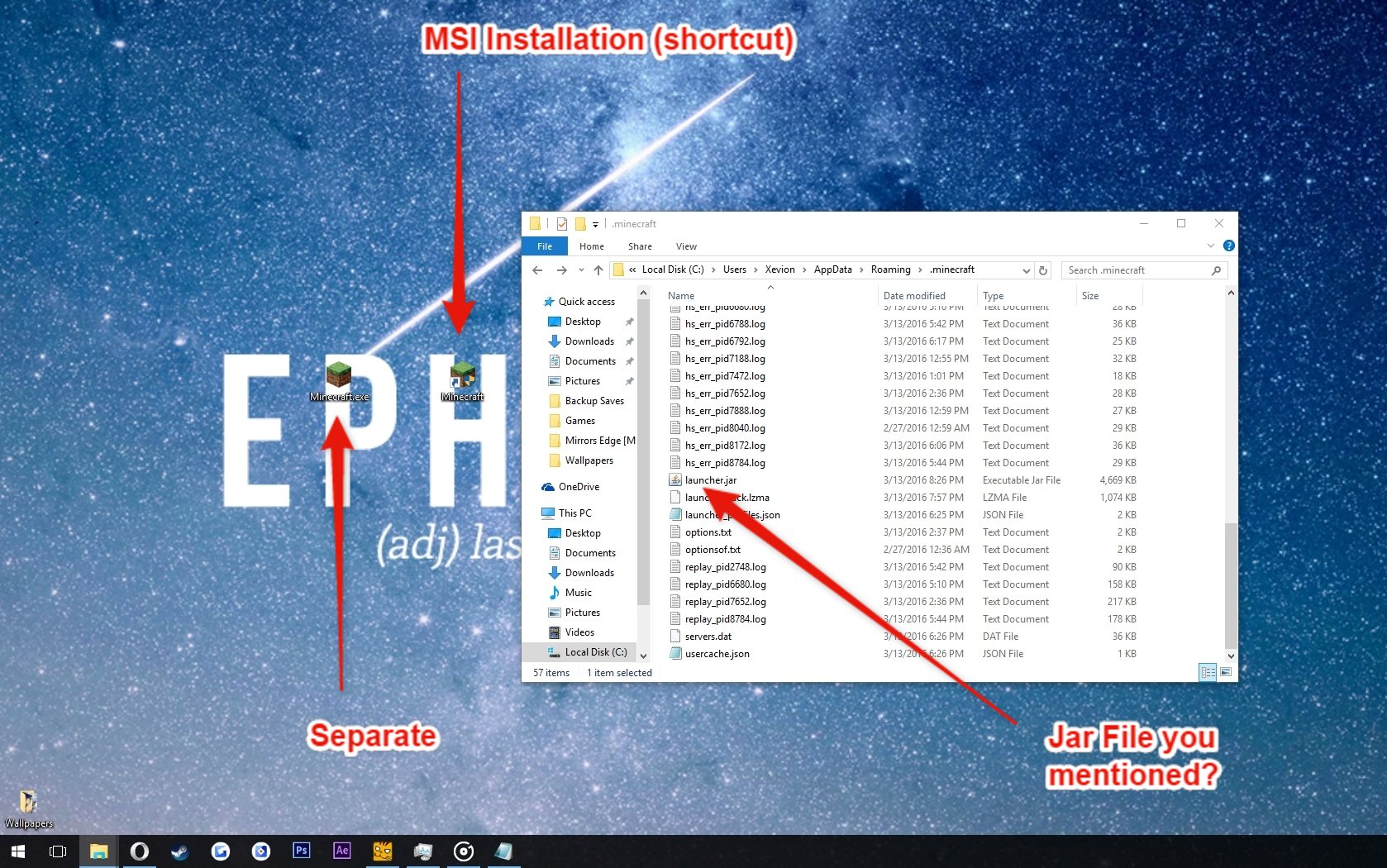
Task: Click the Properties icon in the title bar toolbar
Action: tap(562, 224)
